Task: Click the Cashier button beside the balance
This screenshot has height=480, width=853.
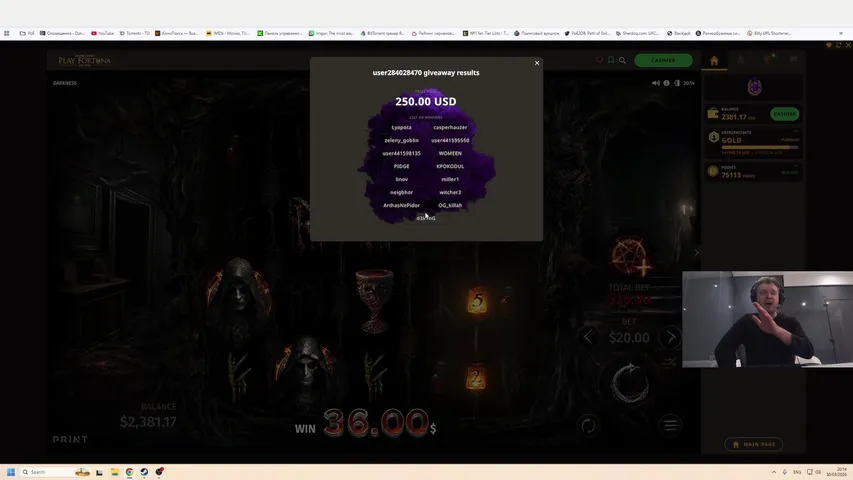Action: pos(784,114)
